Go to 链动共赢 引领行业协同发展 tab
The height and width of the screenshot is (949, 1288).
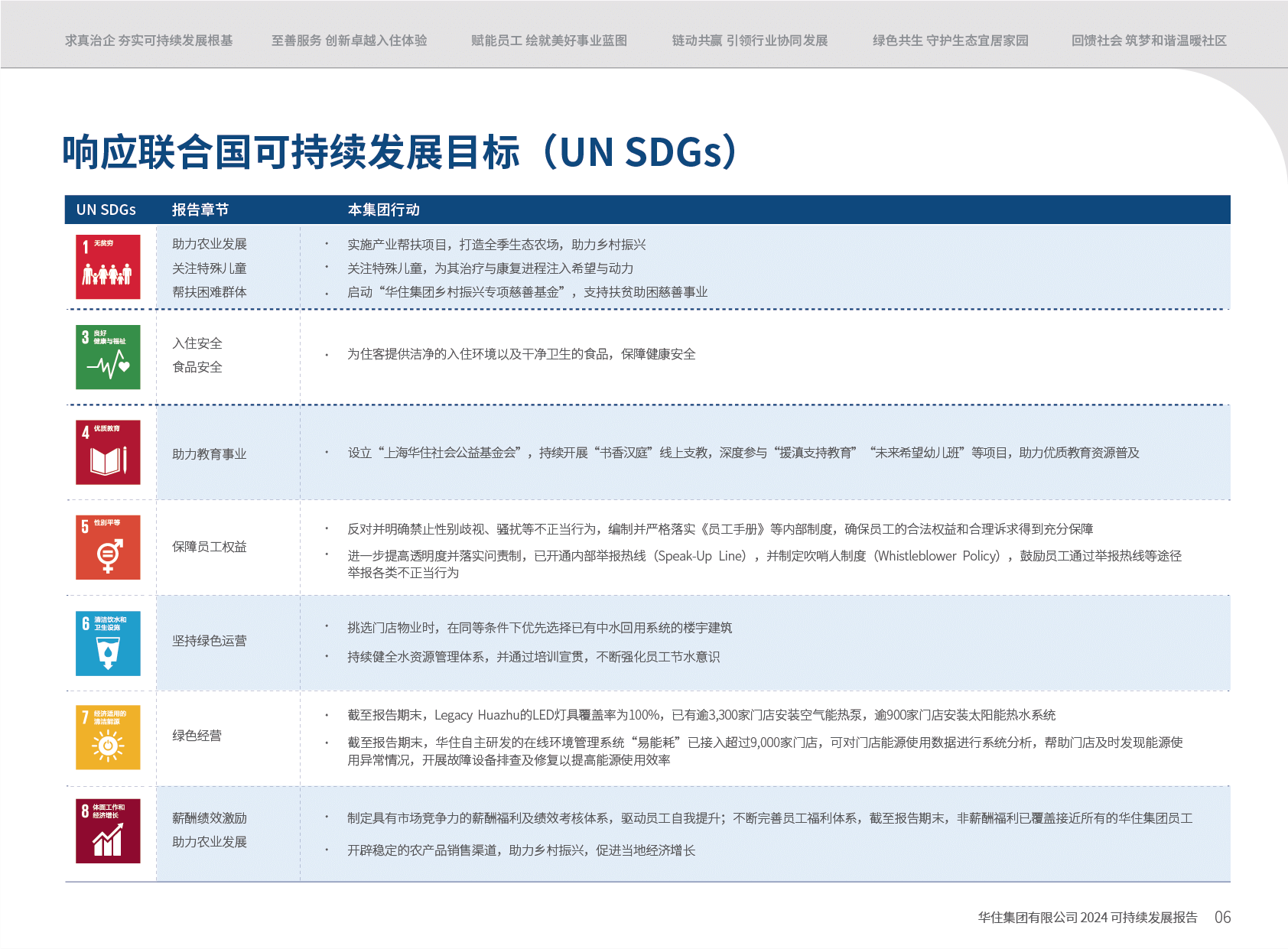tap(750, 41)
